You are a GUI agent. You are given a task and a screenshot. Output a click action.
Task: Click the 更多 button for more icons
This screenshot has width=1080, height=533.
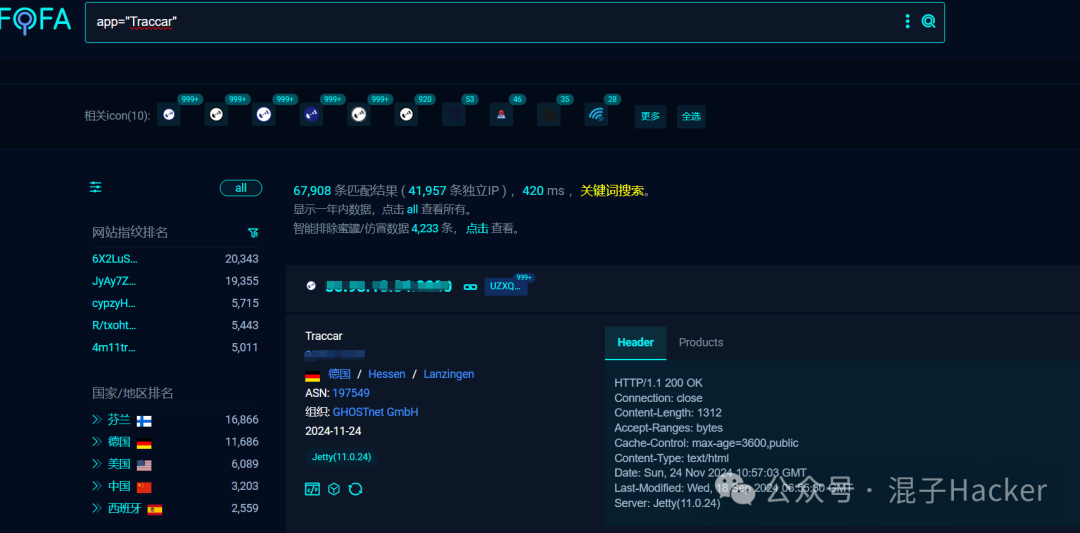pyautogui.click(x=650, y=116)
